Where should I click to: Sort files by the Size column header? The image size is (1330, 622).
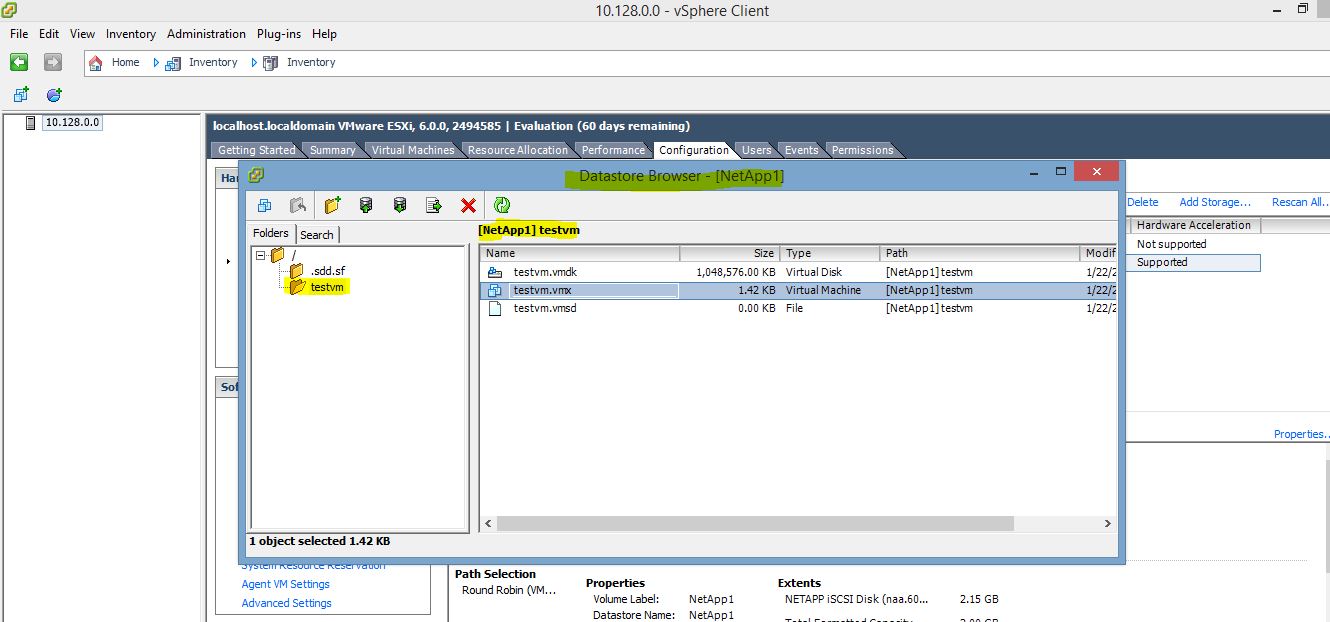coord(762,253)
